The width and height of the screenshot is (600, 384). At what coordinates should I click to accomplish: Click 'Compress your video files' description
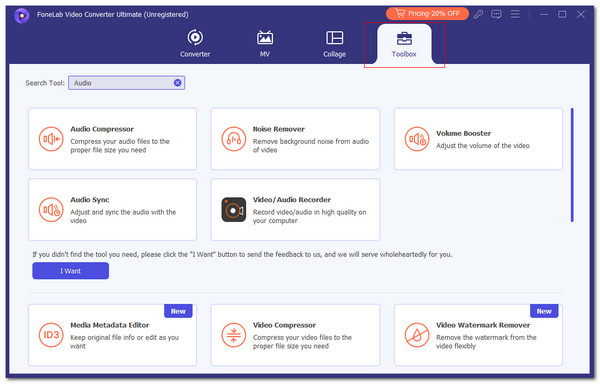pyautogui.click(x=302, y=342)
